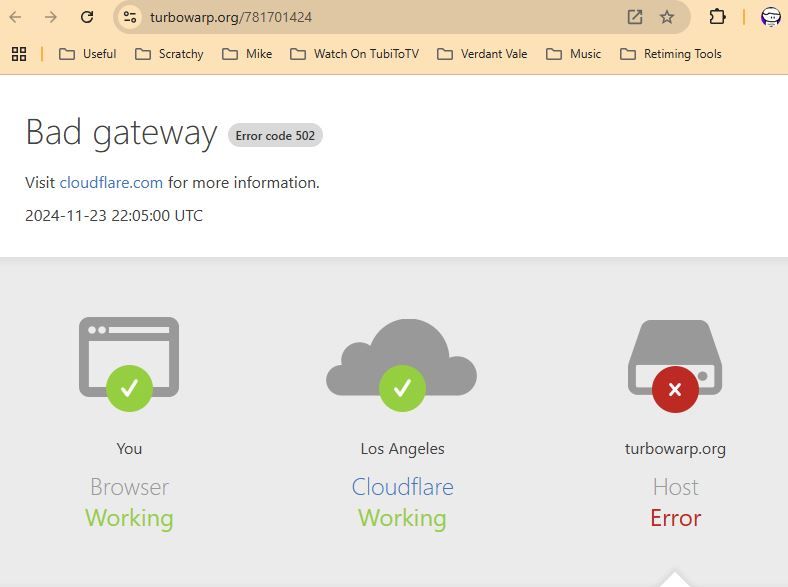Image resolution: width=788 pixels, height=587 pixels.
Task: Open the Music bookmarks folder
Action: pyautogui.click(x=573, y=54)
